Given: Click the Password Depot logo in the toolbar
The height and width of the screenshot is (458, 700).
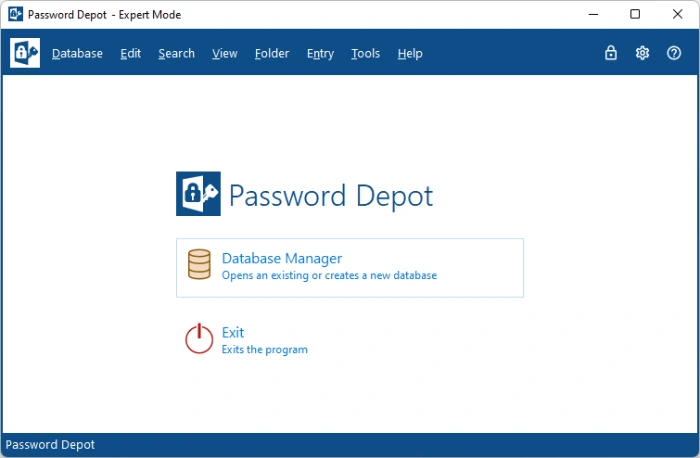Looking at the screenshot, I should [25, 53].
